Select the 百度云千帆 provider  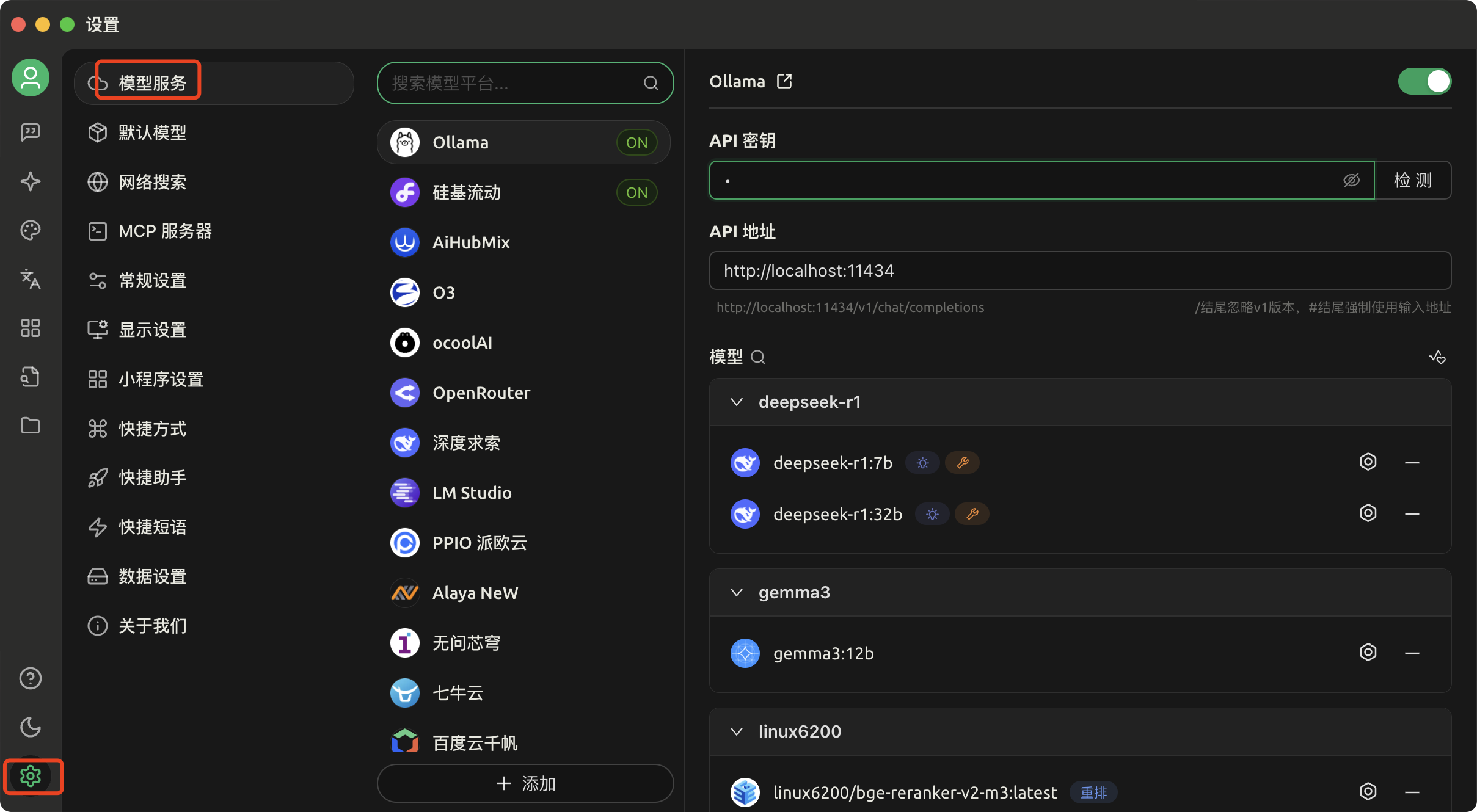pos(524,743)
